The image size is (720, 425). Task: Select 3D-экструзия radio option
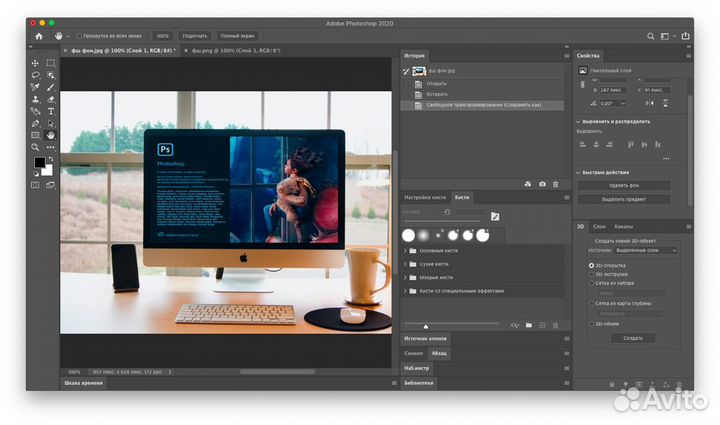pos(591,274)
